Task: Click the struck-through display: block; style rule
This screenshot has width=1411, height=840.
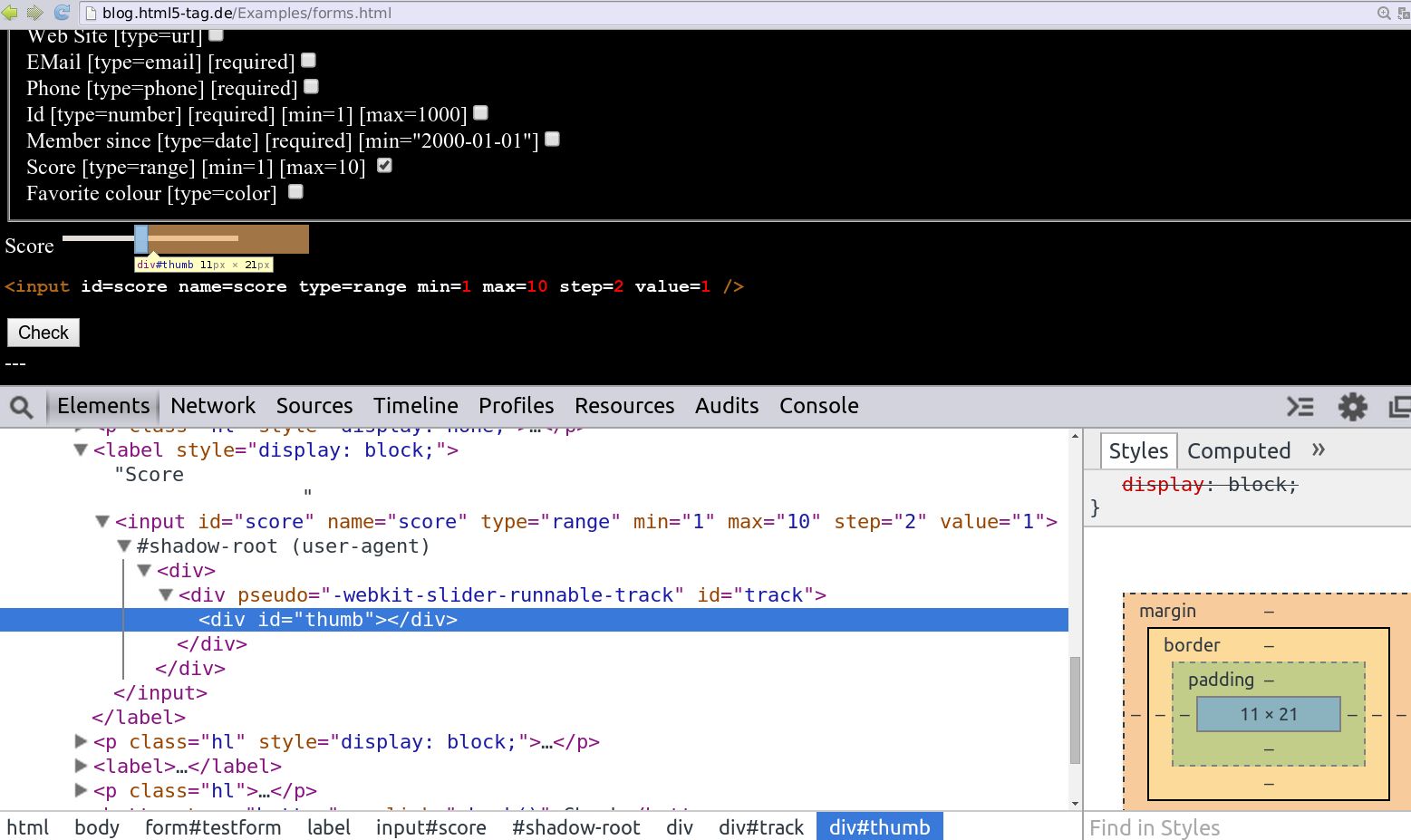Action: click(x=1210, y=485)
